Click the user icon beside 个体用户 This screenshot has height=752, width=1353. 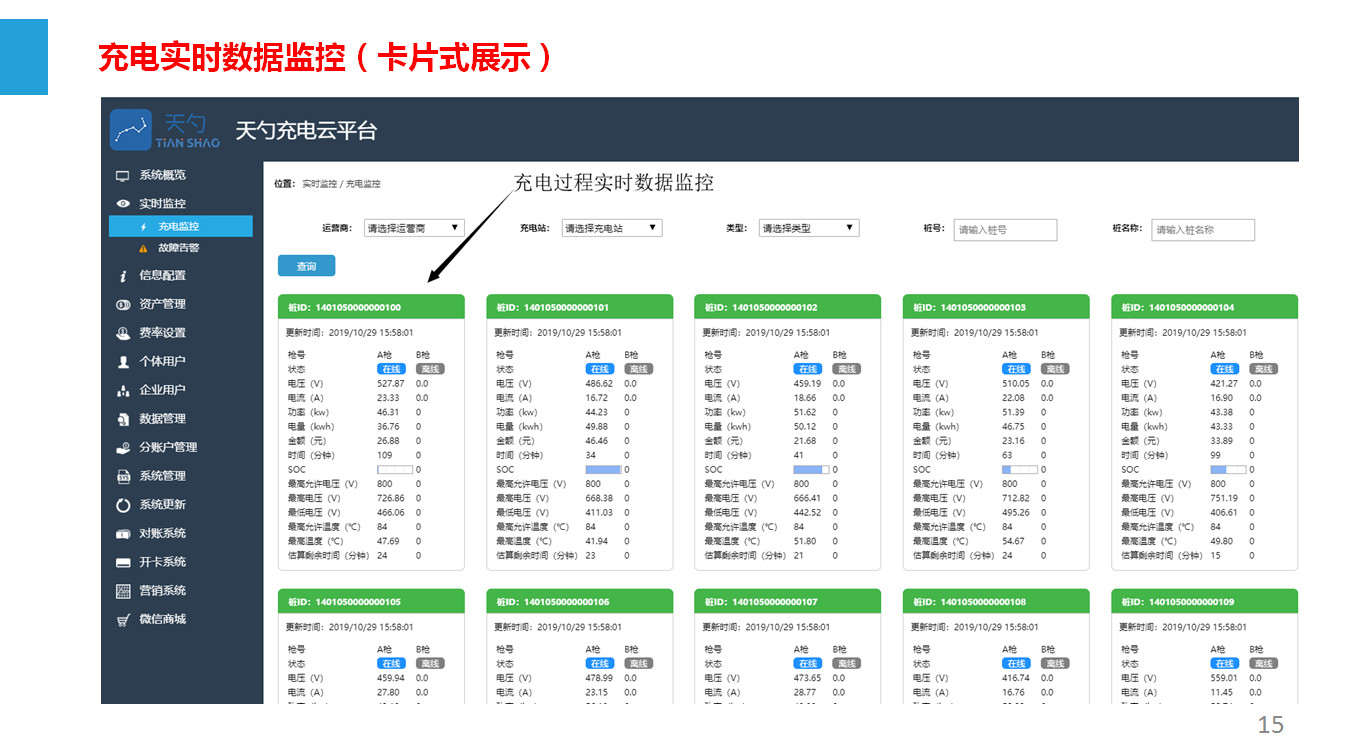click(122, 362)
